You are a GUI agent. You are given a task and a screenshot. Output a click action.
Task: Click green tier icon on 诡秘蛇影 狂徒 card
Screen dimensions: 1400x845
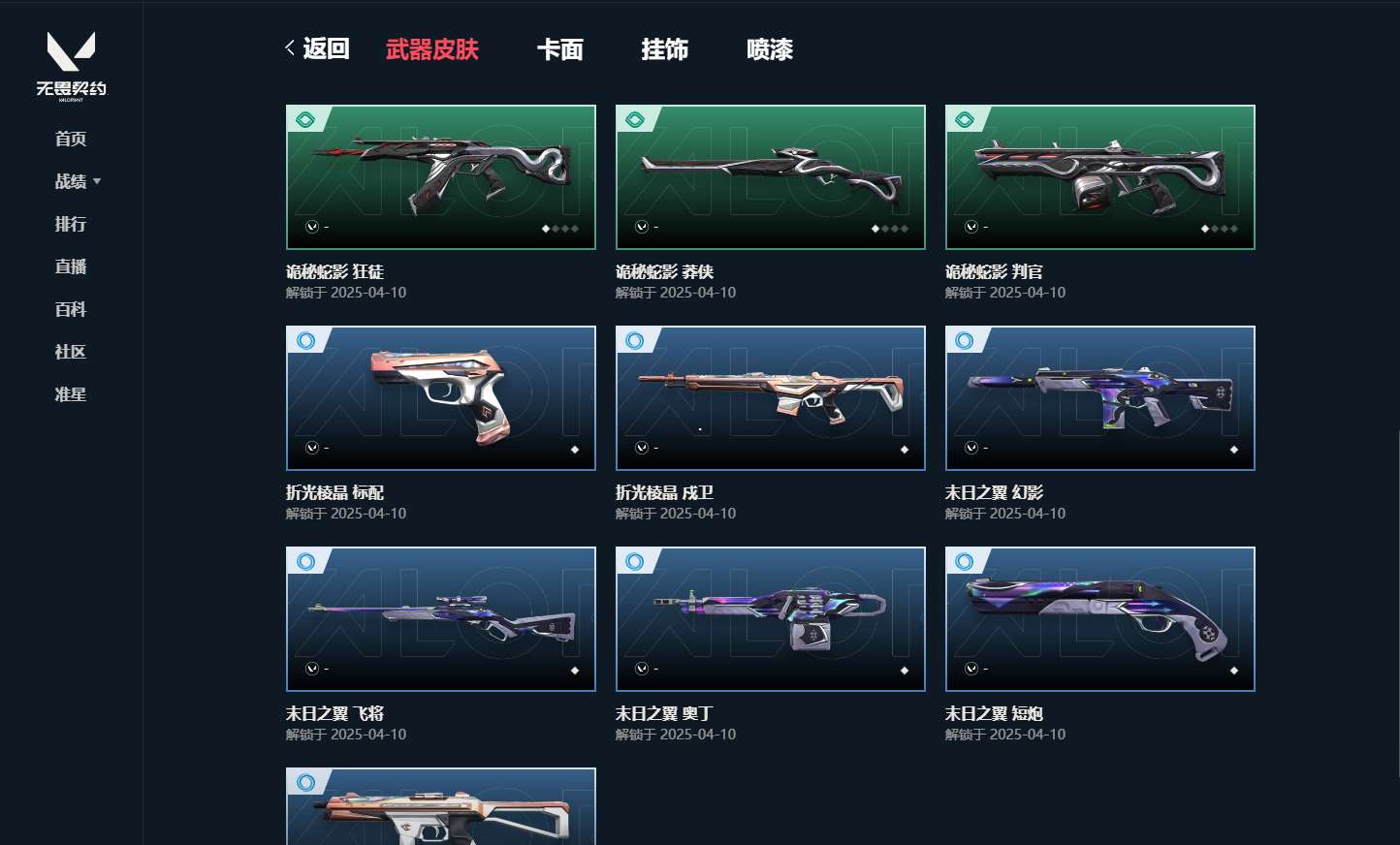305,120
